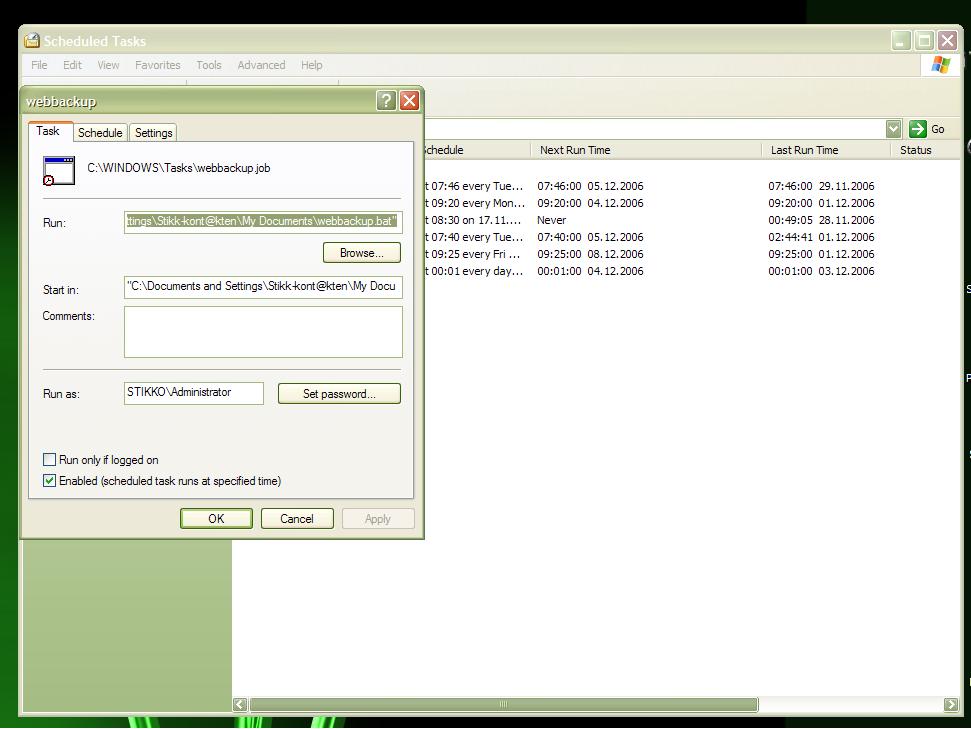Click the Set password... button
The image size is (971, 729).
339,394
